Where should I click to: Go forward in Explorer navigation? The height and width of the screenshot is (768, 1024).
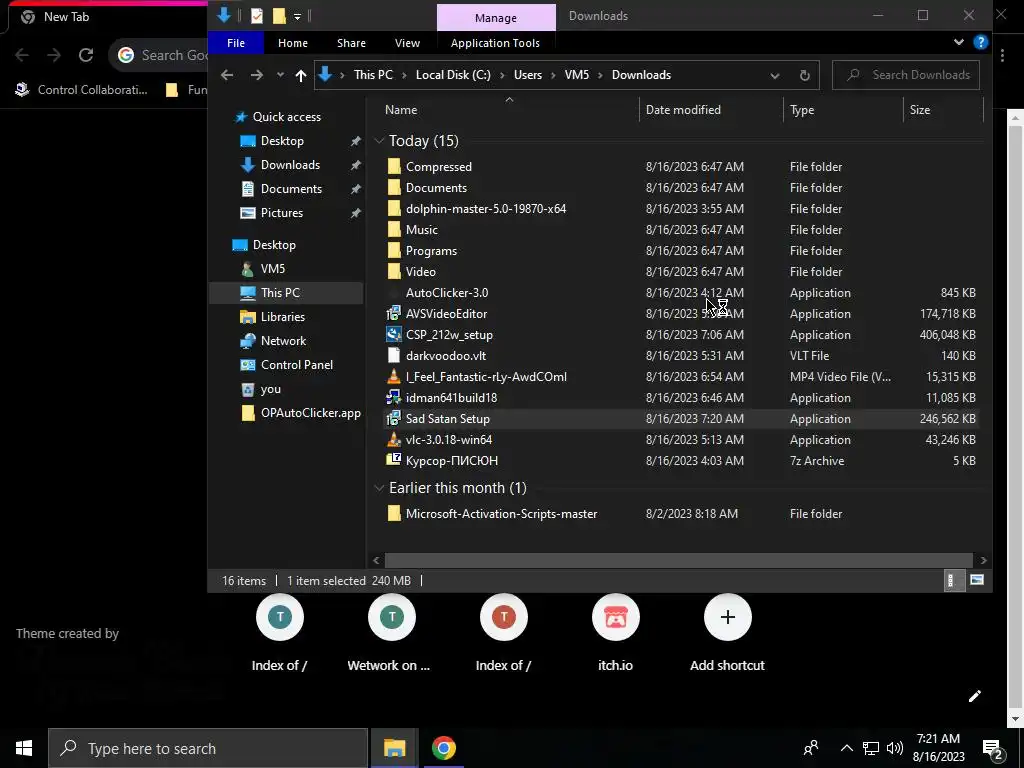pyautogui.click(x=257, y=75)
